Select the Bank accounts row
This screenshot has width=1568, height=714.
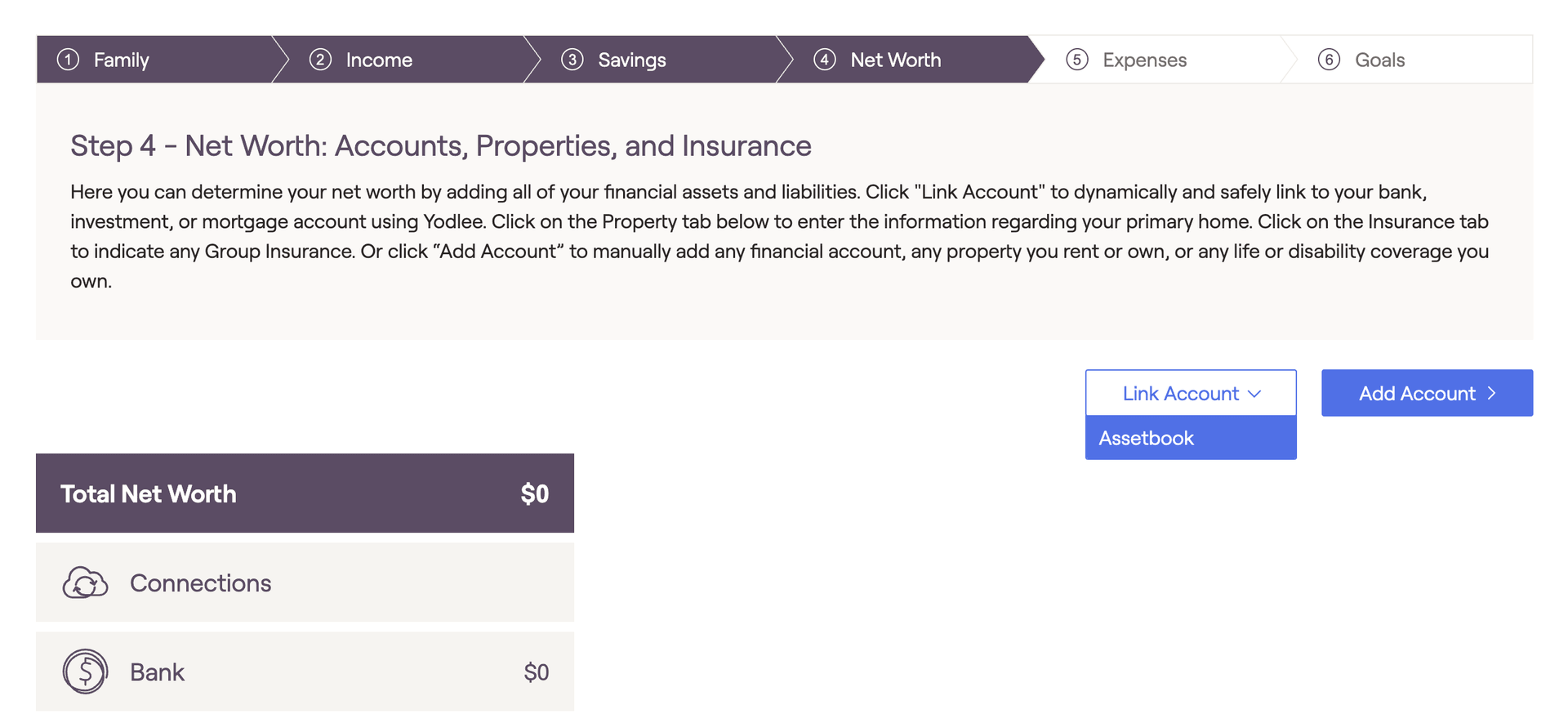coord(305,672)
